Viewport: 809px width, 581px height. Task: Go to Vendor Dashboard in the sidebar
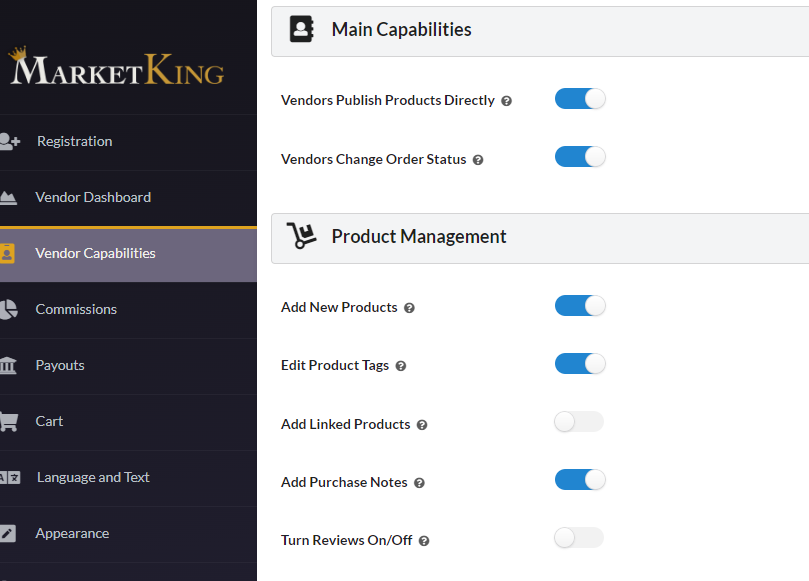[x=128, y=198]
